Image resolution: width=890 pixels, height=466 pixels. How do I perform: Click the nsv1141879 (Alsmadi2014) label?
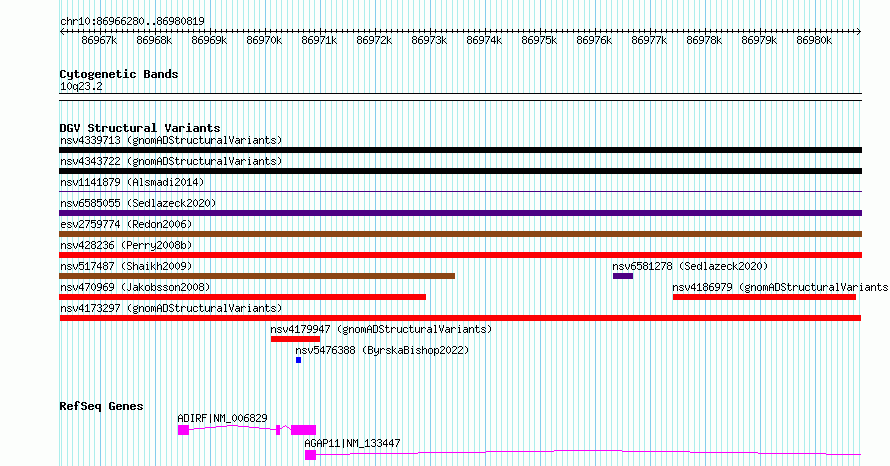click(x=132, y=182)
